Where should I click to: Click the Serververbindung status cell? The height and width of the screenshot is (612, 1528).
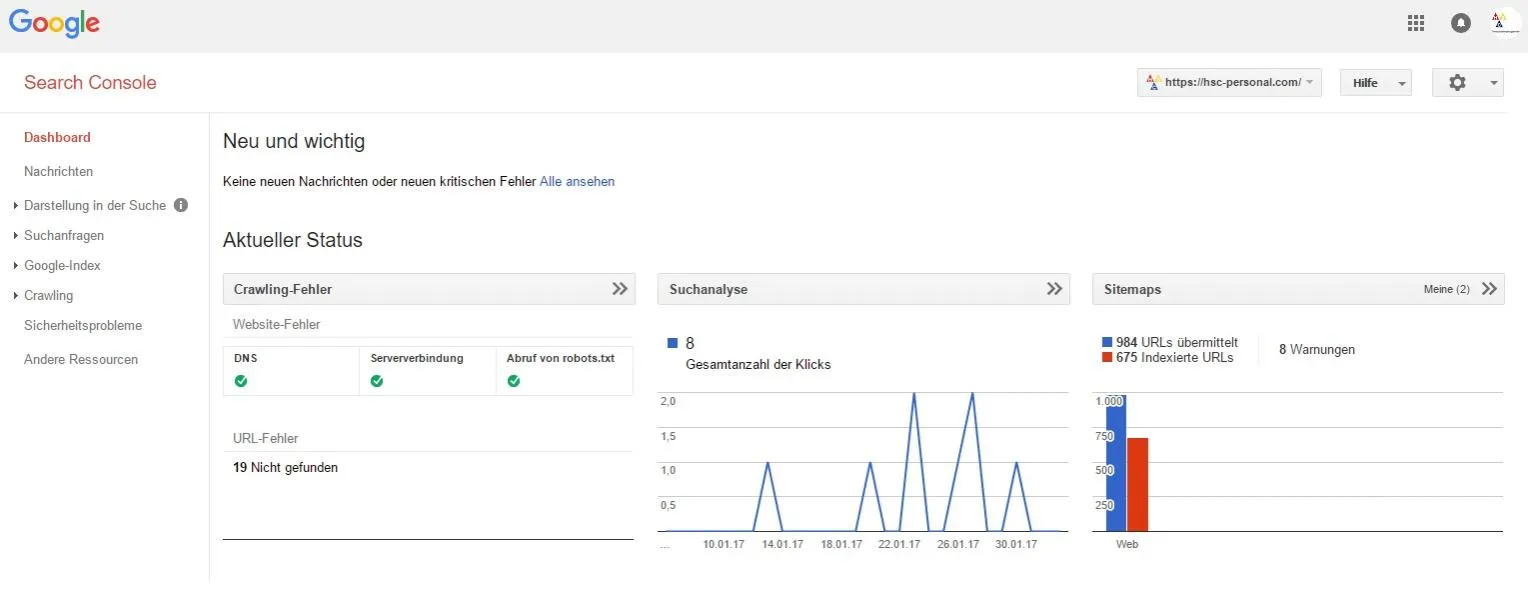tap(427, 371)
